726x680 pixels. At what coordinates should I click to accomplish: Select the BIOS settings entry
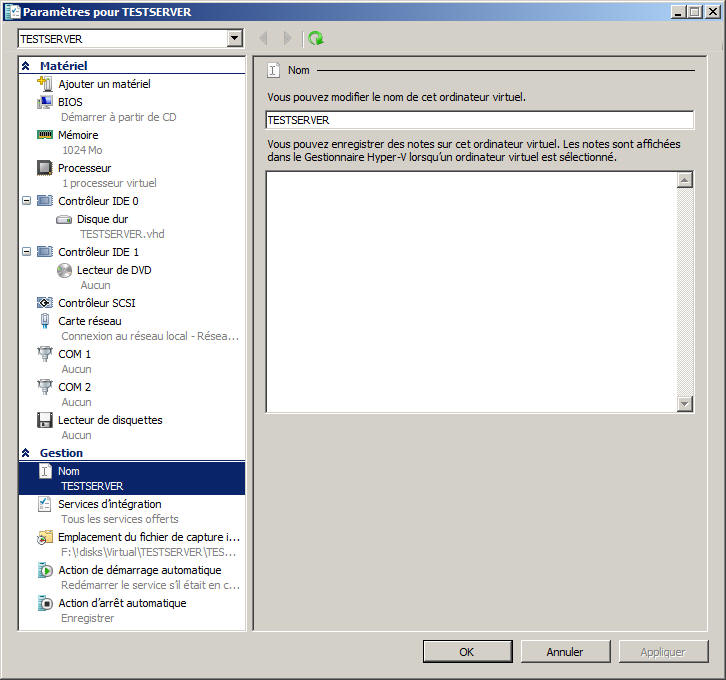coord(70,102)
